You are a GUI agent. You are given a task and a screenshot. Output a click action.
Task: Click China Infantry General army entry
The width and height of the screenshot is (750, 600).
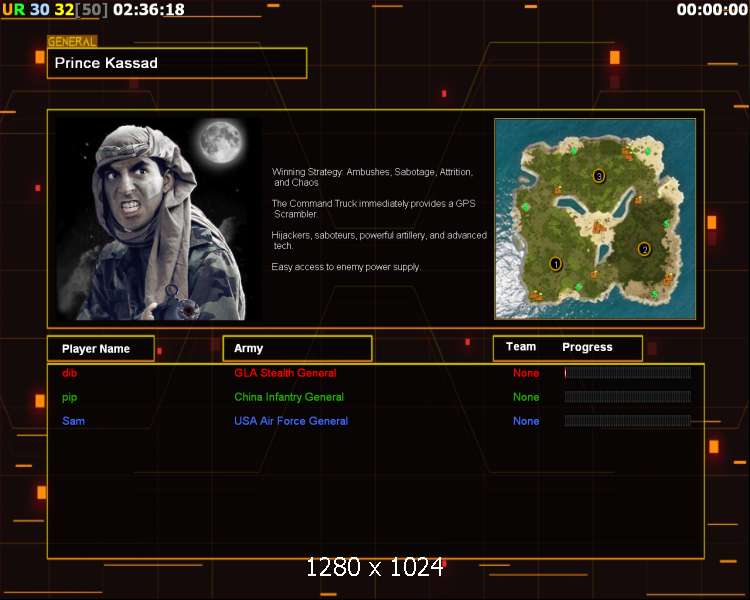coord(289,397)
